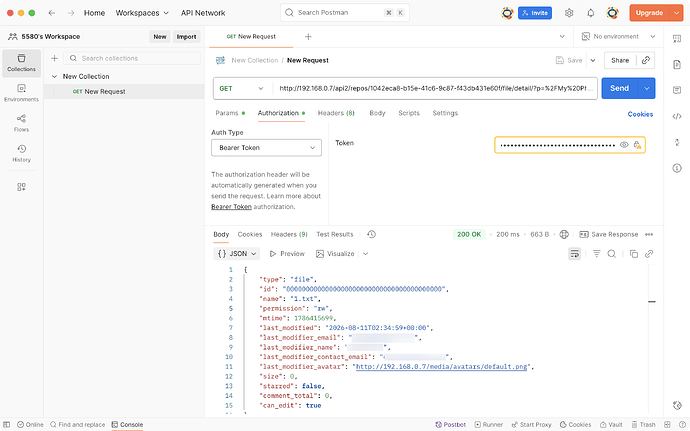Open the No environment selector
Viewport: 690px width, 431px height.
618,37
